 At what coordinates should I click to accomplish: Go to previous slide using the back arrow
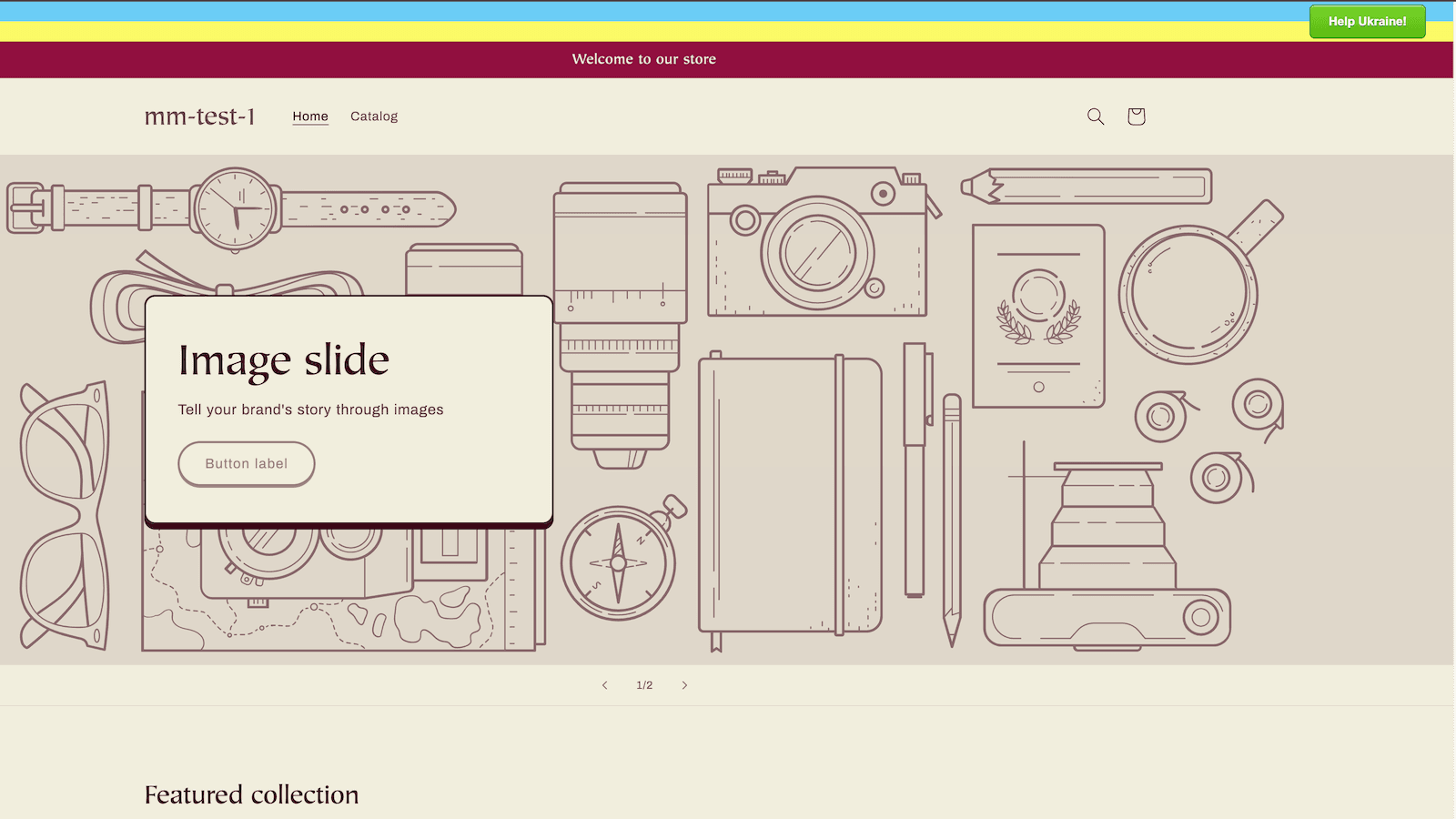pos(604,684)
